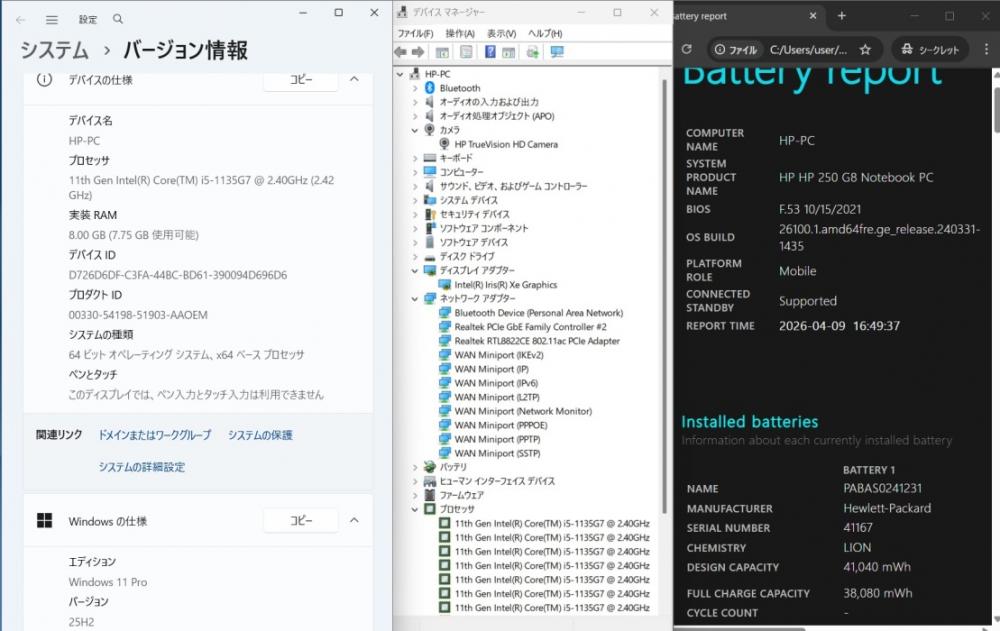Click the scan for hardware changes monitor icon
1000x631 pixels.
tap(557, 52)
